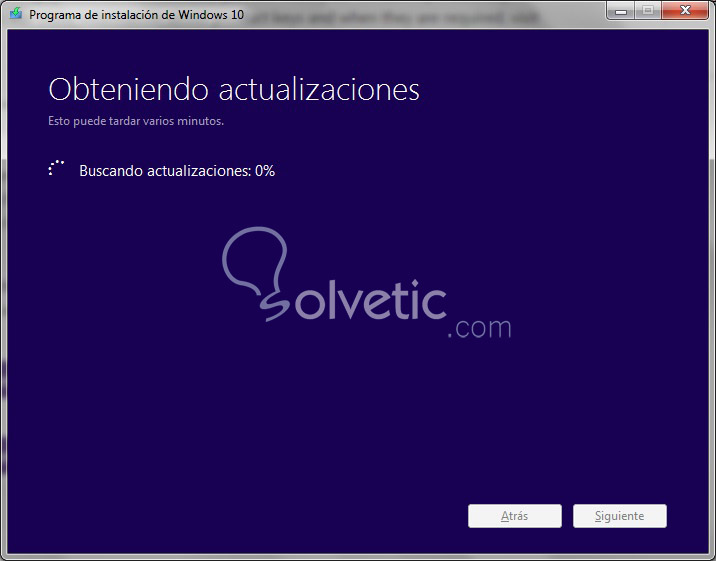Click the Siguiente button
This screenshot has width=716, height=561.
pos(620,516)
